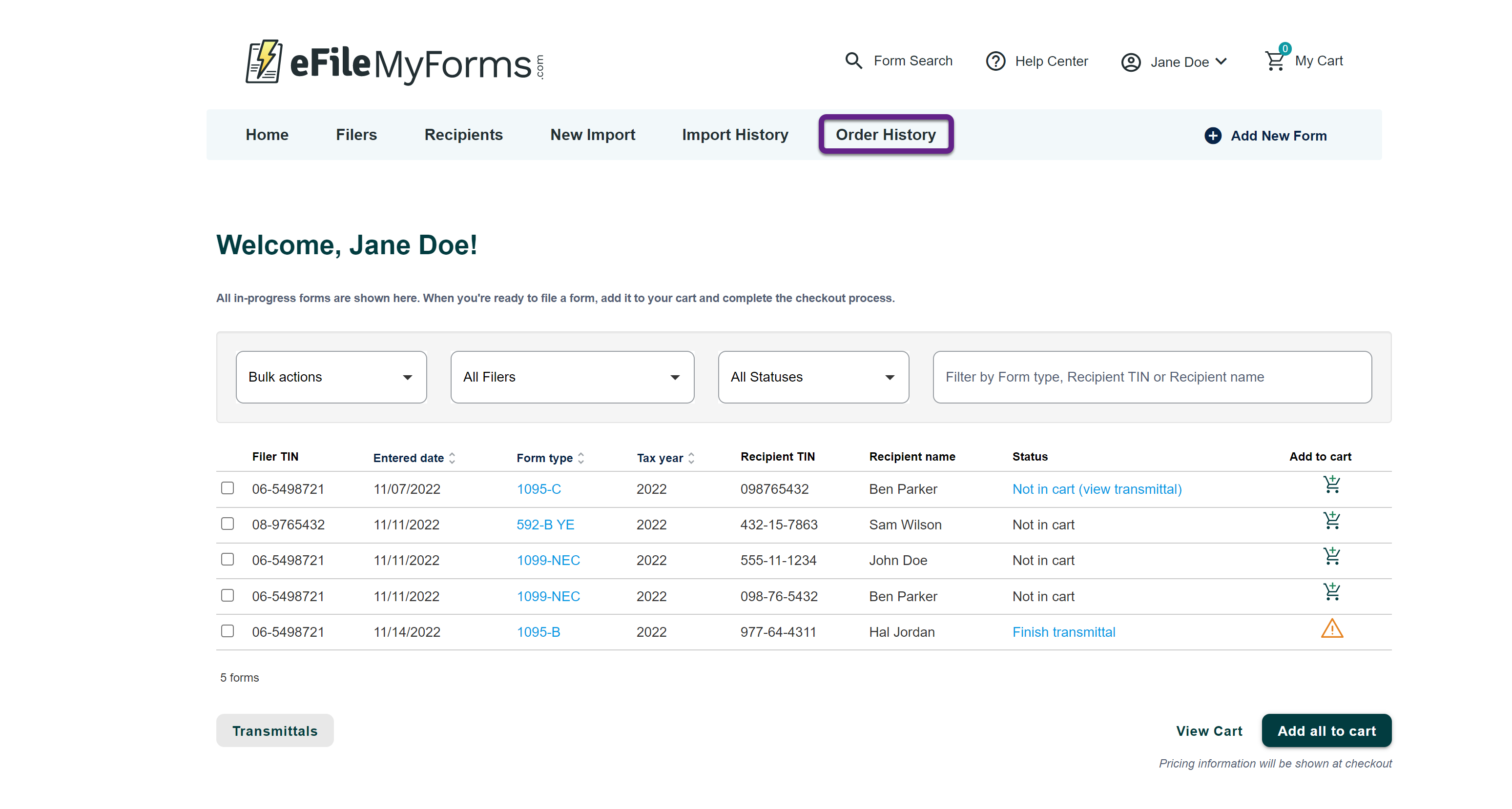Check the Sam Wilson row checkbox
The width and height of the screenshot is (1512, 809).
point(227,524)
